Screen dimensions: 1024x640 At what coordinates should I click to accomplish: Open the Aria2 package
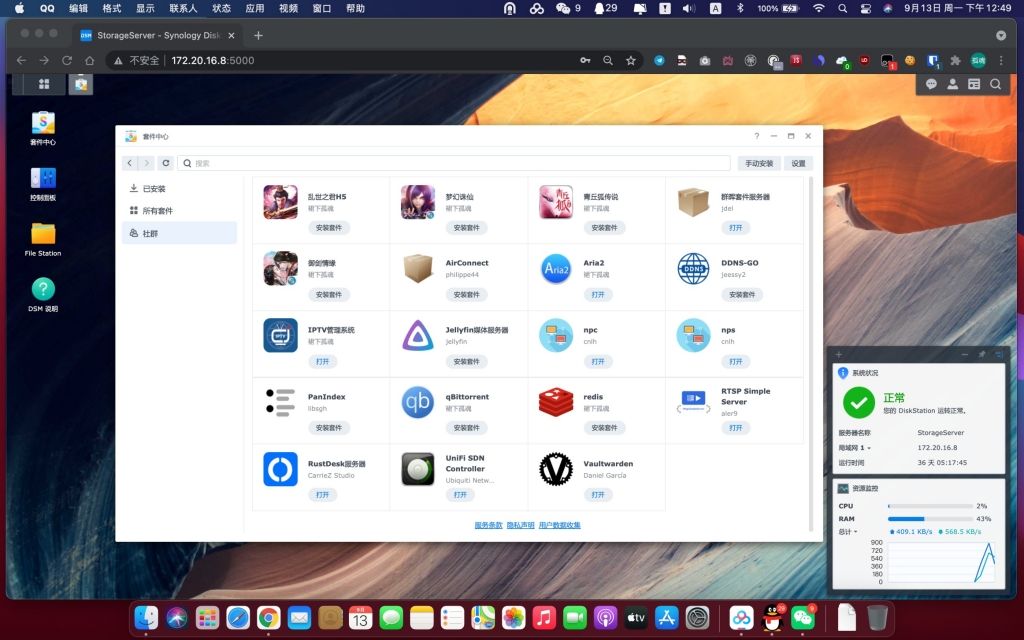pos(598,295)
